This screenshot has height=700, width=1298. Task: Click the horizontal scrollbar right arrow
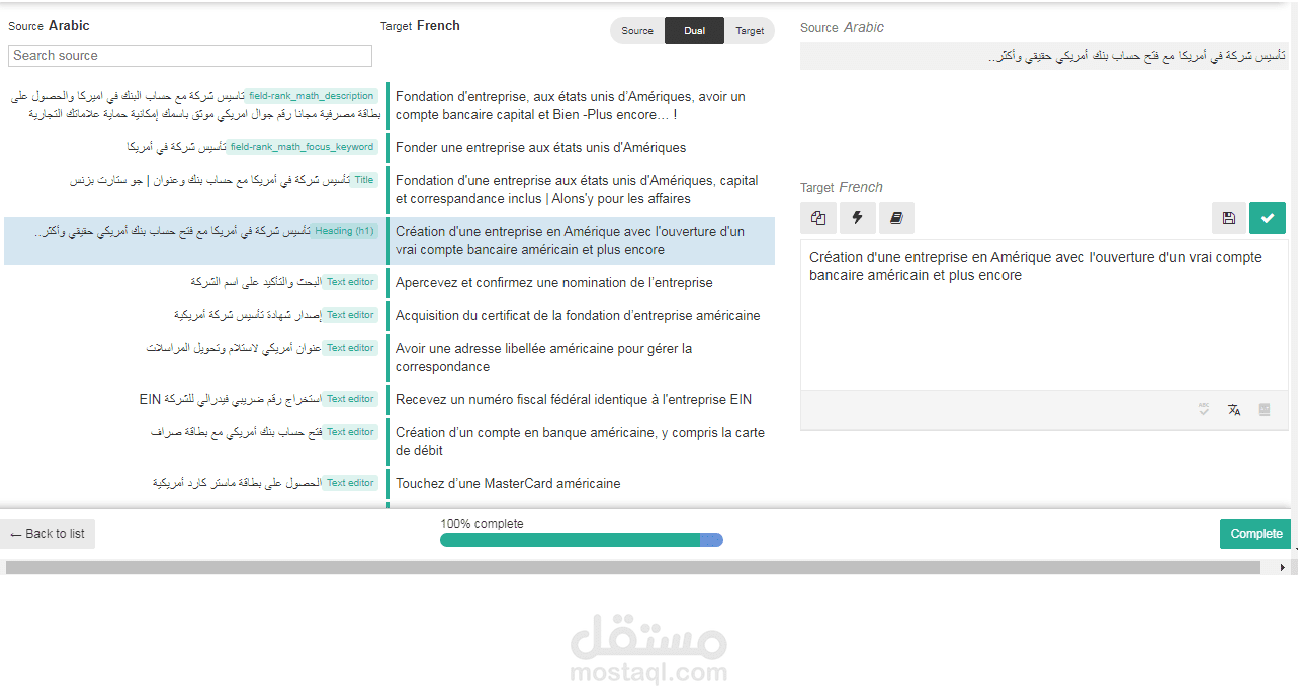click(1283, 567)
